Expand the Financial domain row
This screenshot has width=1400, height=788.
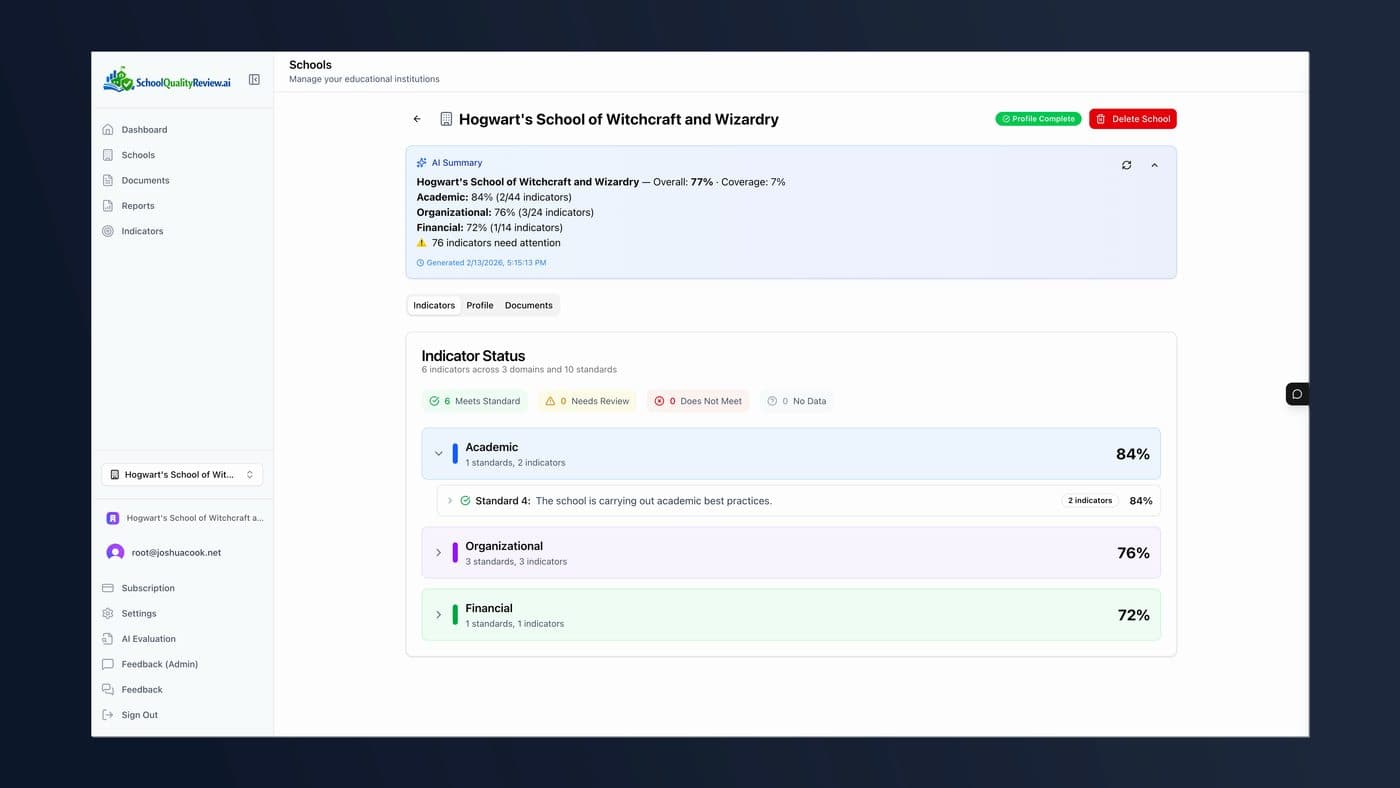[x=438, y=615]
